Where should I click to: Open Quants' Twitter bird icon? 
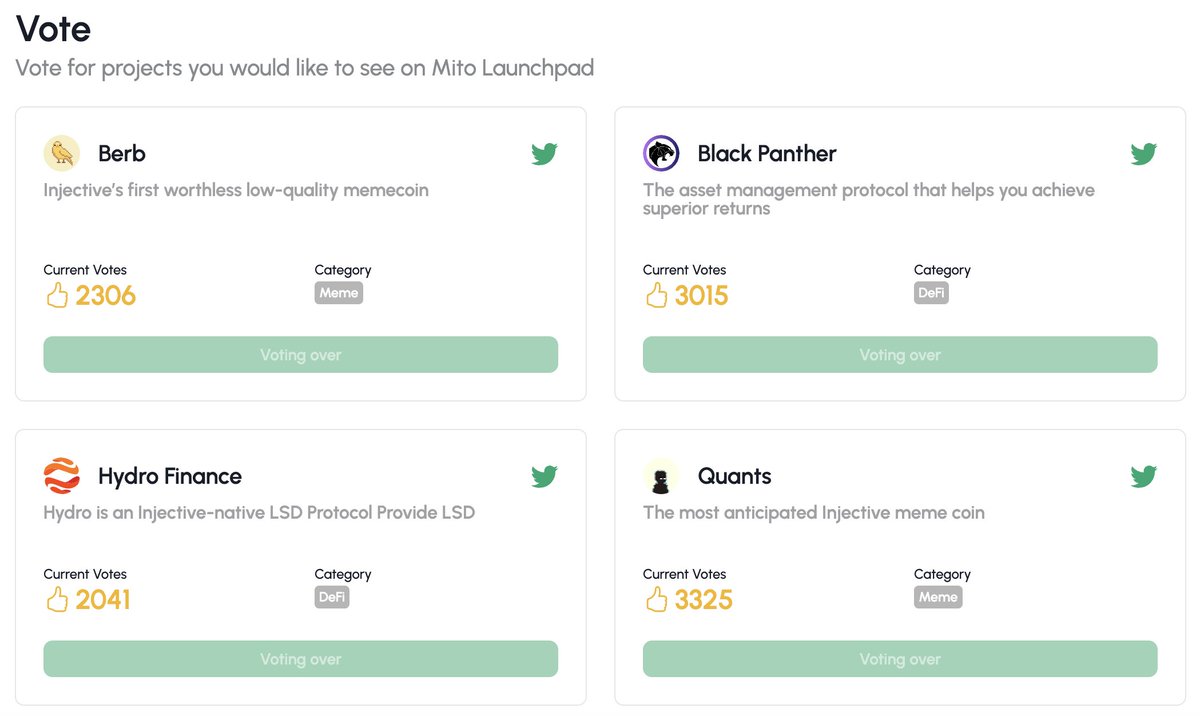tap(1144, 476)
